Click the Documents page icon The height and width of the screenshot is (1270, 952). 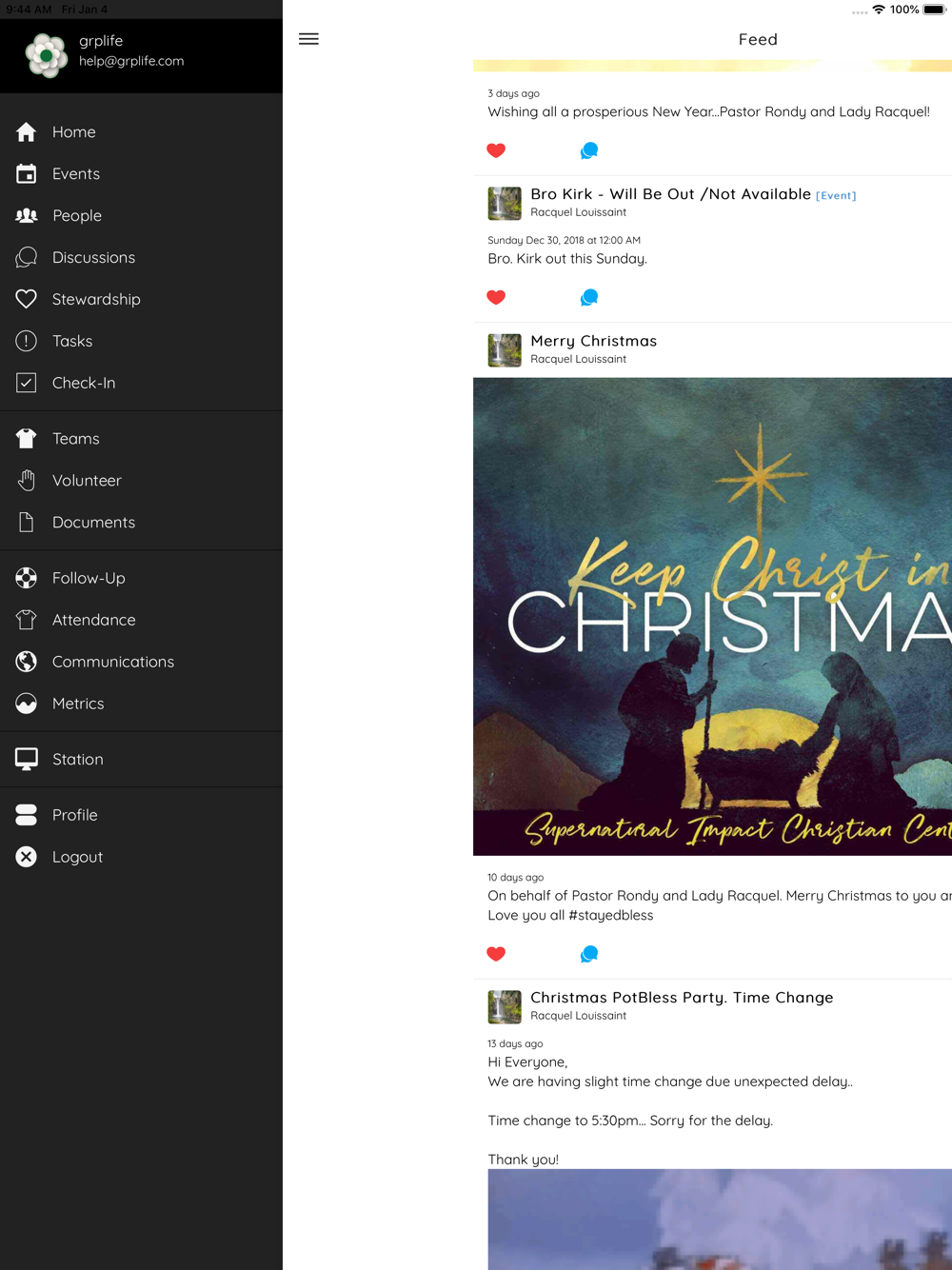27,522
